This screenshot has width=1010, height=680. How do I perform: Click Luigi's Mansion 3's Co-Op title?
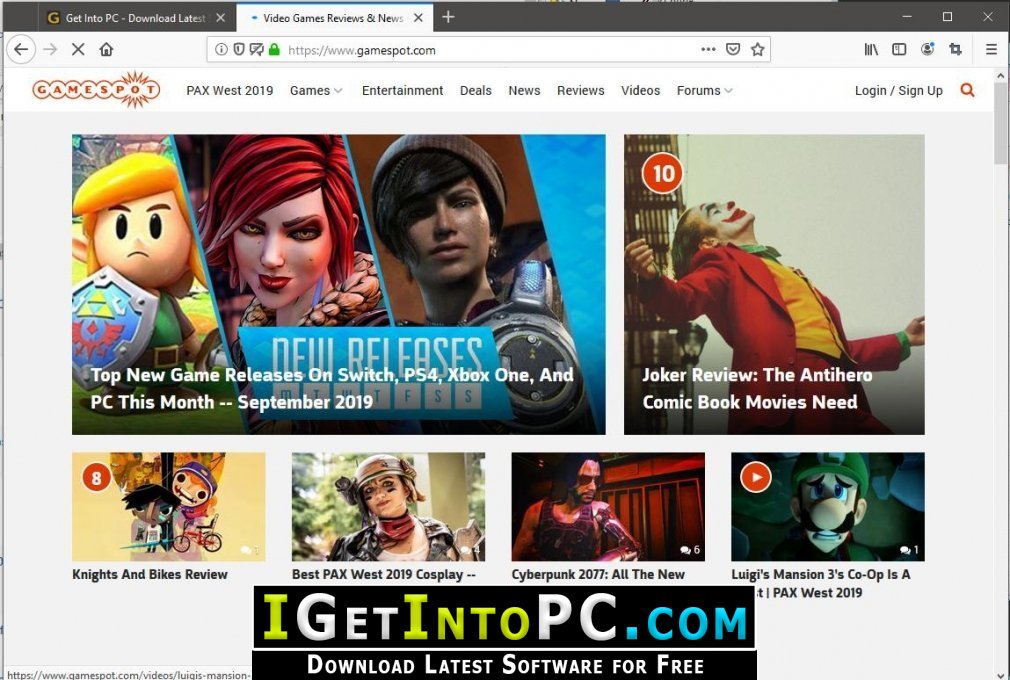(x=821, y=583)
